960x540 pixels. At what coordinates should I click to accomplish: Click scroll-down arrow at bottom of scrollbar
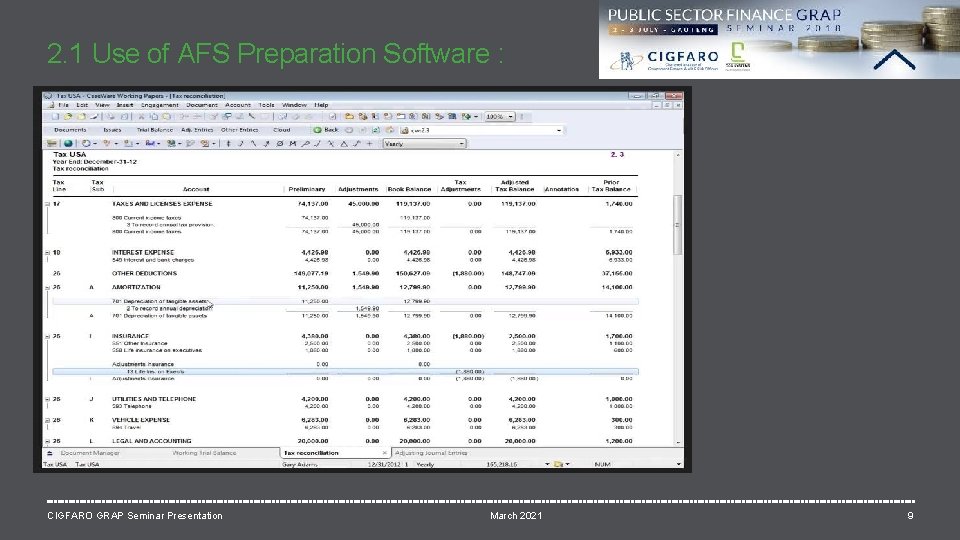[678, 442]
